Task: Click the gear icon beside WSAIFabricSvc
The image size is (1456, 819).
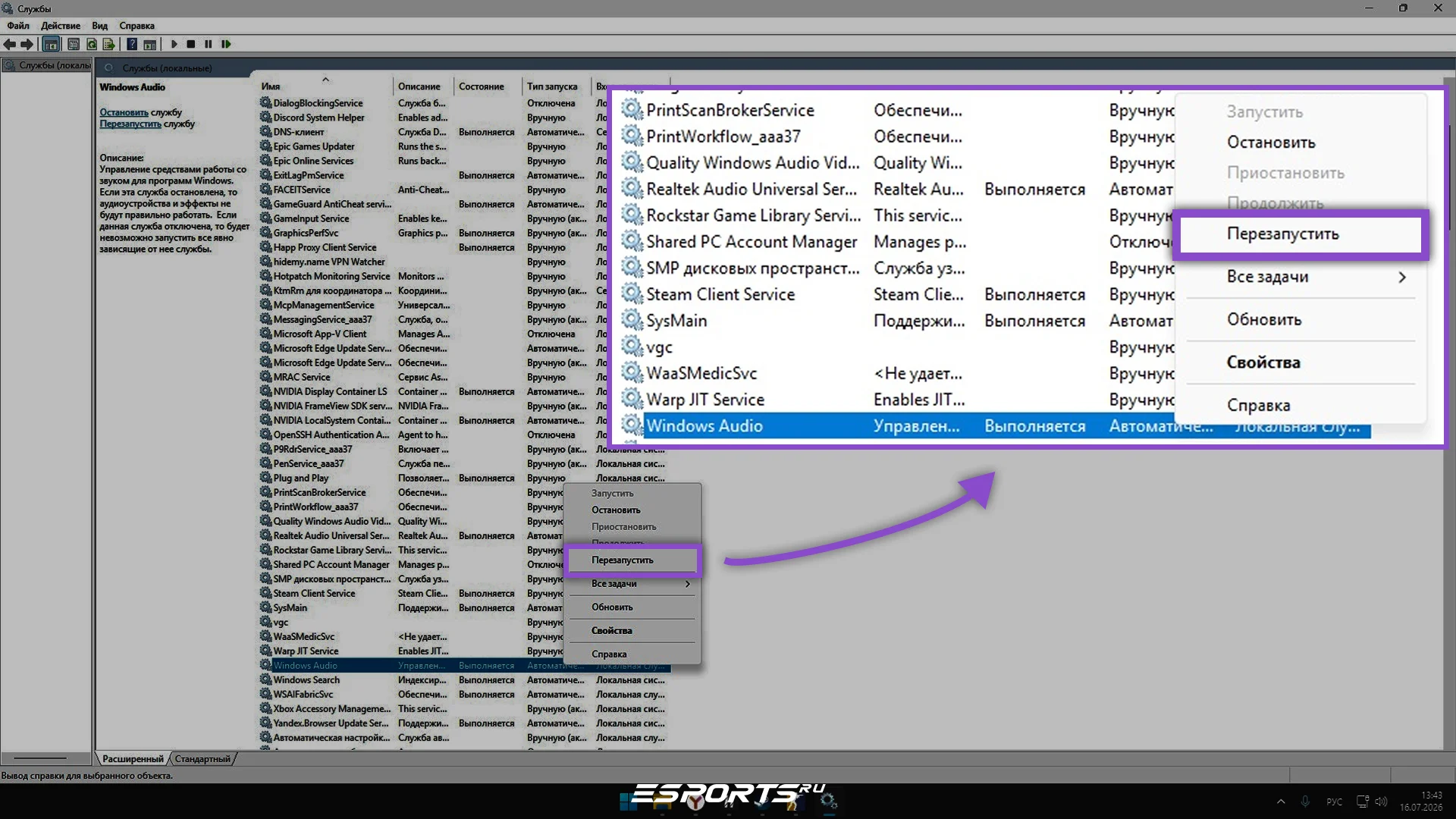Action: [265, 694]
